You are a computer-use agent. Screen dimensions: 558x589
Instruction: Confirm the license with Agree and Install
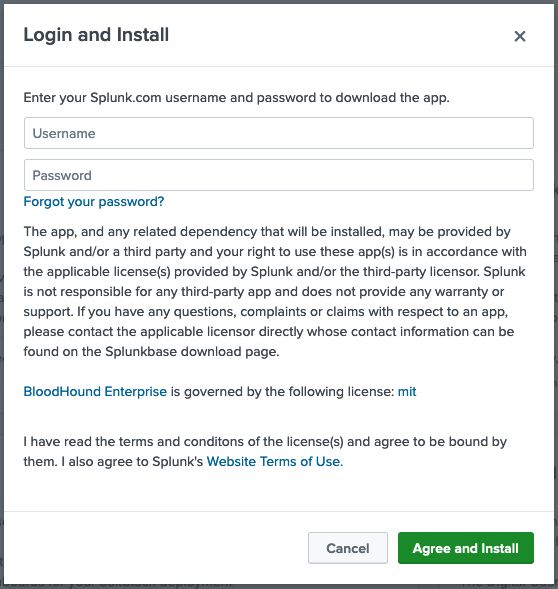point(466,548)
